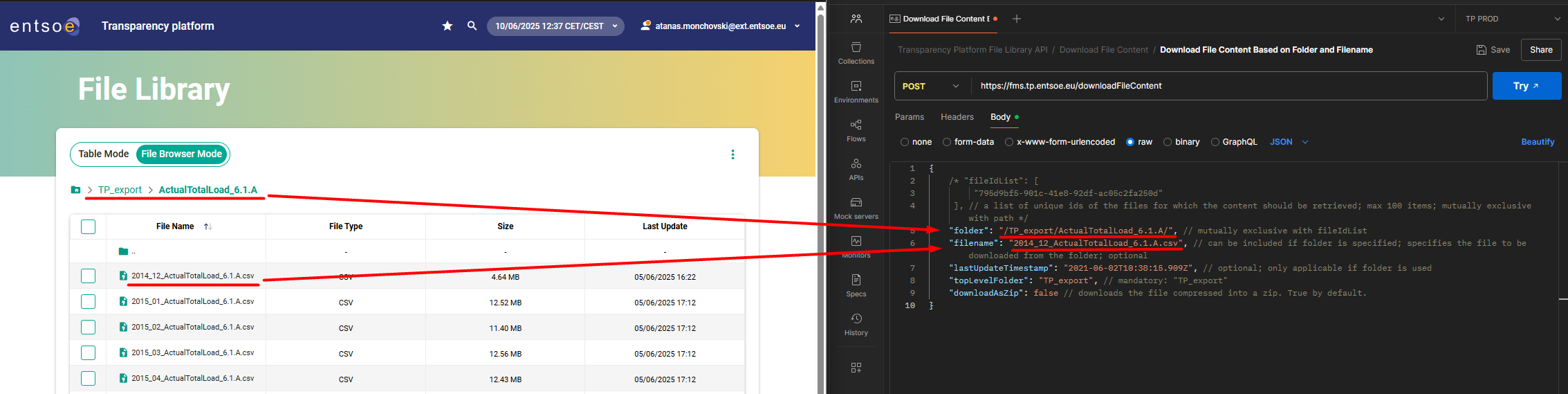Click the TP_export breadcrumb link

[120, 190]
